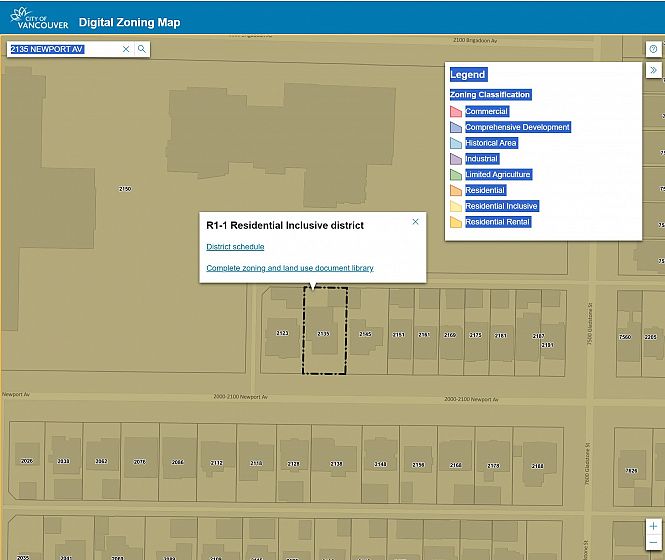Image resolution: width=665 pixels, height=560 pixels.
Task: Select parcel labeled 2062
Action: coord(101,461)
